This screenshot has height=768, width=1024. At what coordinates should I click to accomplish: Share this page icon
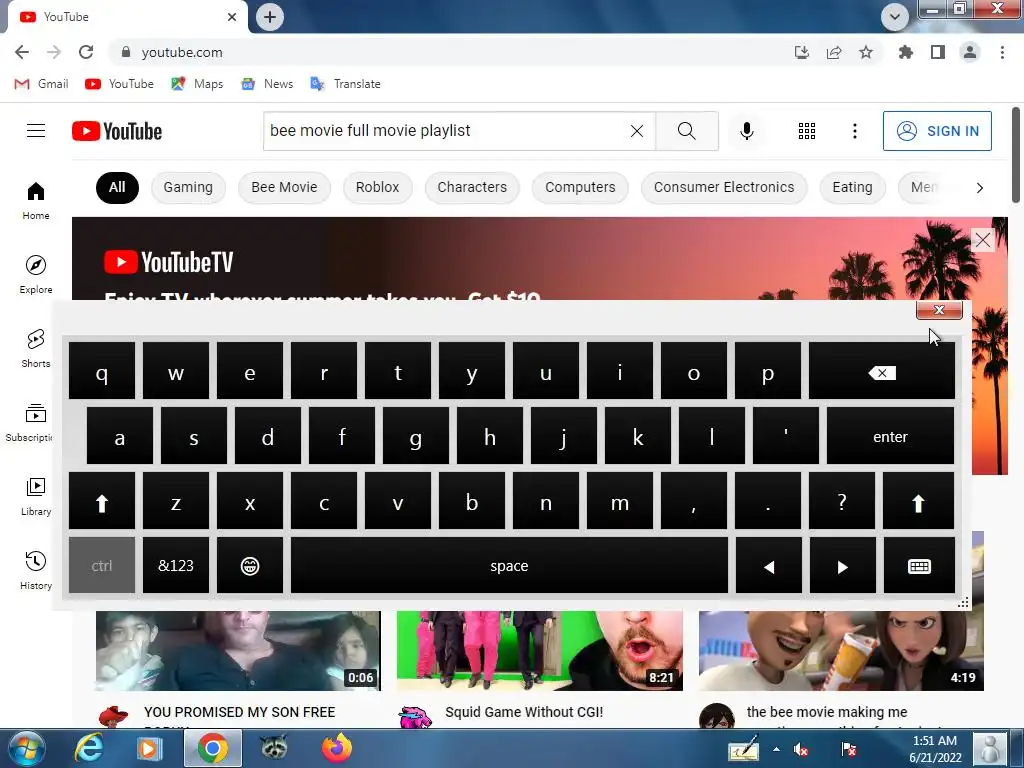[x=833, y=52]
